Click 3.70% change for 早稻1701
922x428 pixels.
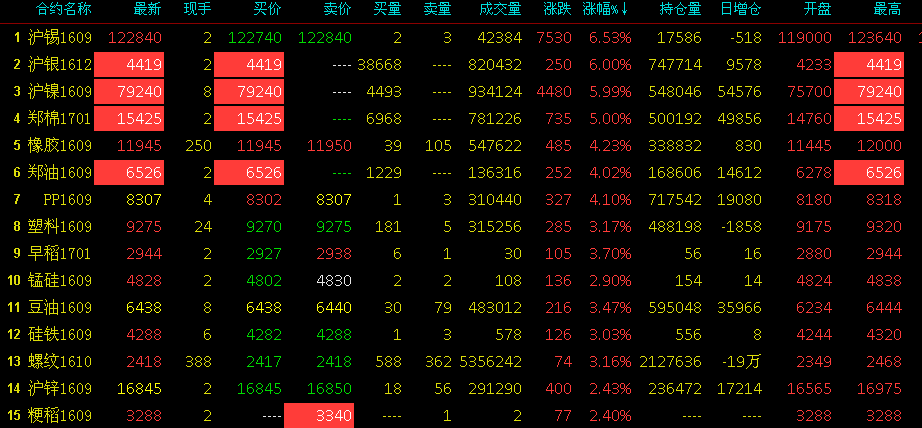click(x=610, y=255)
